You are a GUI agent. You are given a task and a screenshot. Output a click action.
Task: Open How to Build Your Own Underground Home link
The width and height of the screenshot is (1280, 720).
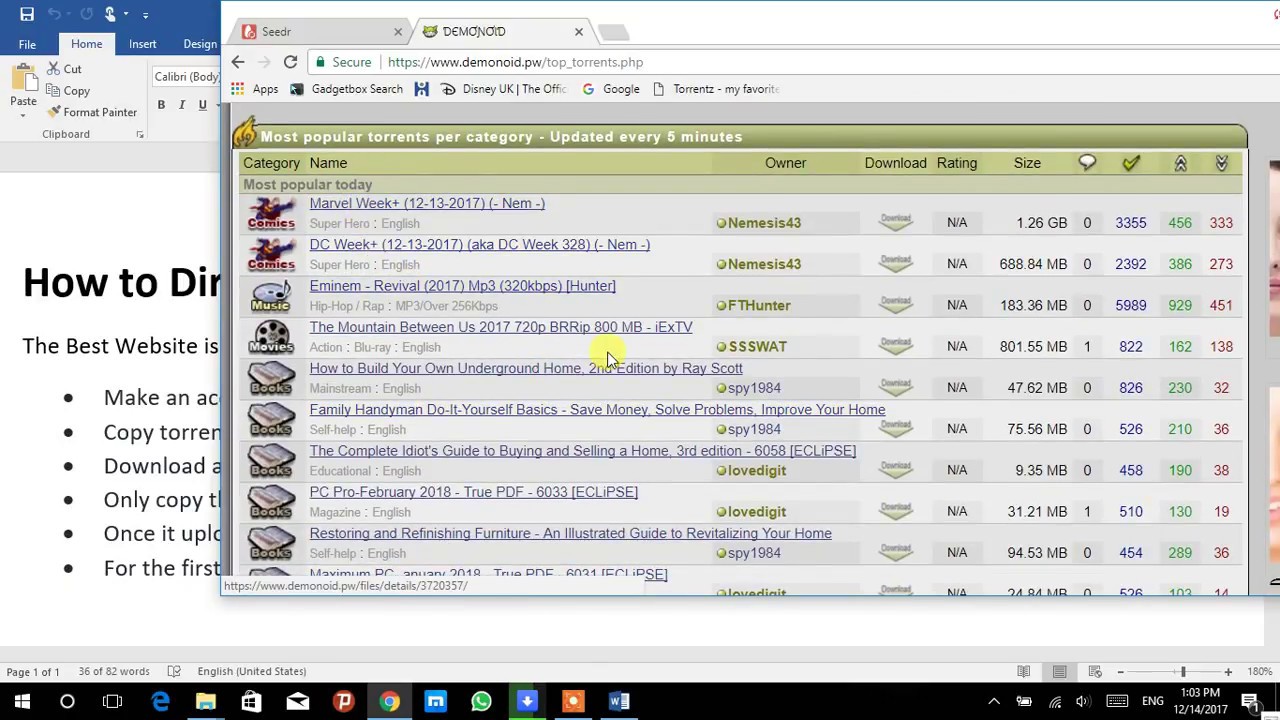click(526, 368)
